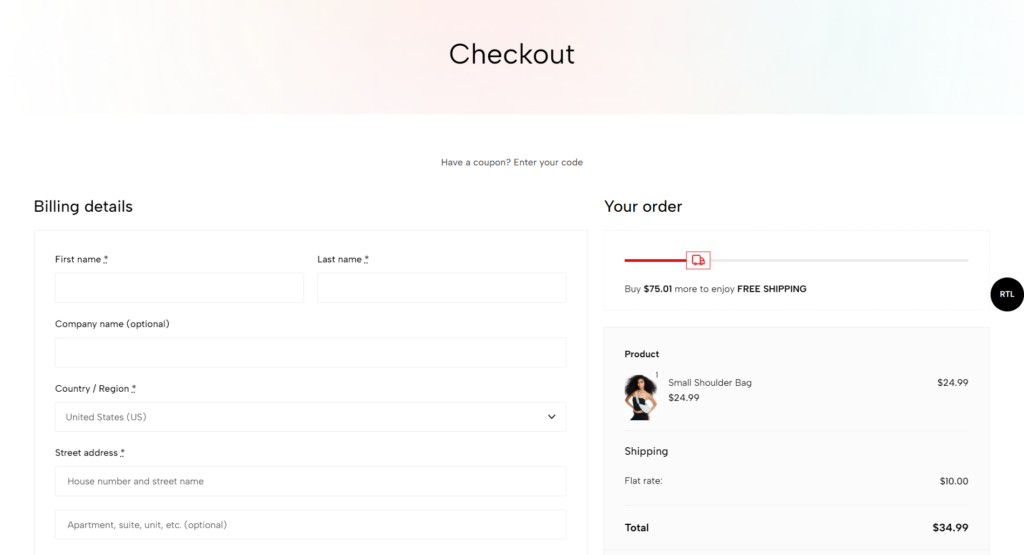Toggle the RTL layout button
The height and width of the screenshot is (555, 1024).
[x=1006, y=294]
